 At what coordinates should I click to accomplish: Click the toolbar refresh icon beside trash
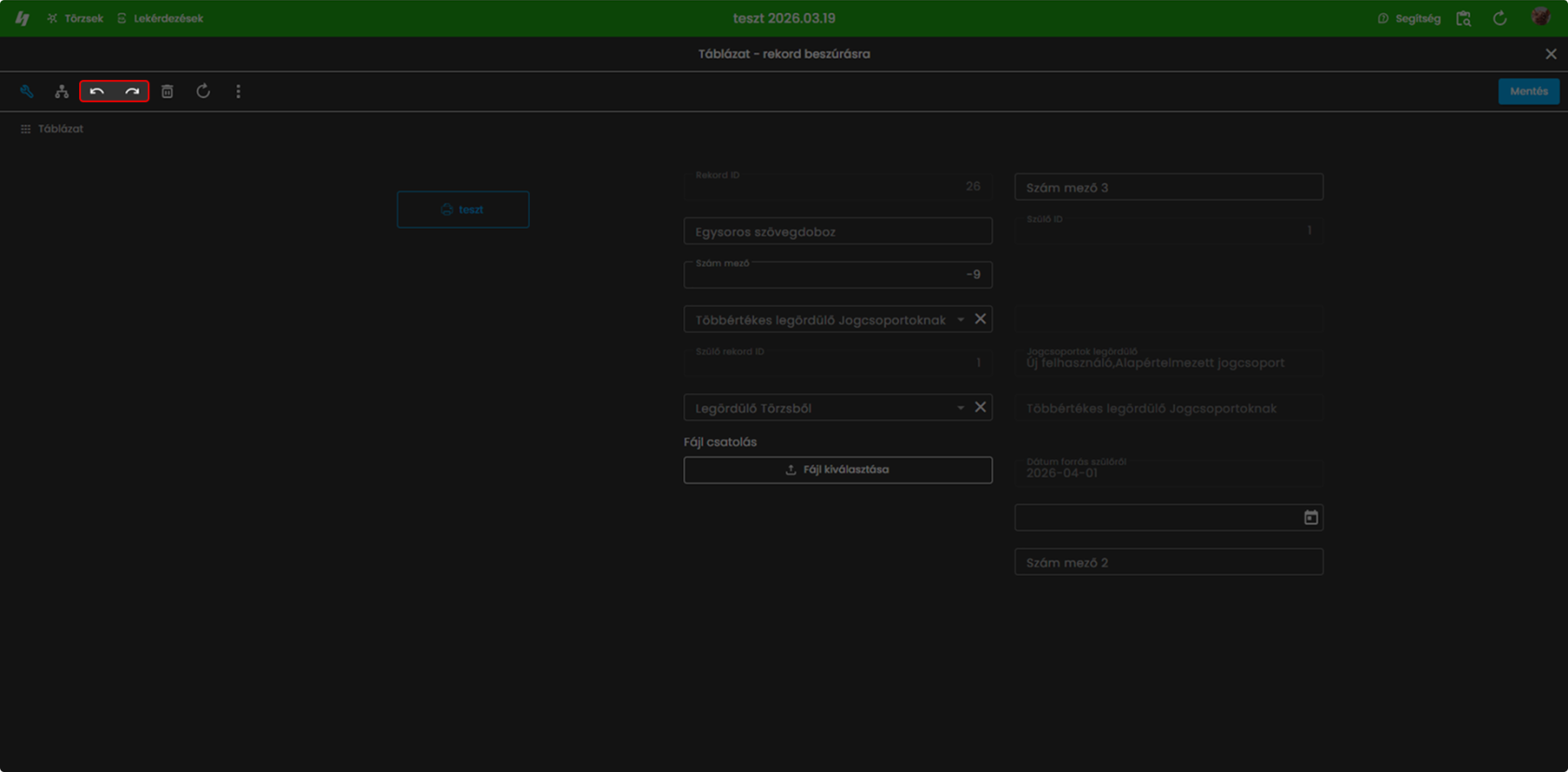(x=203, y=91)
